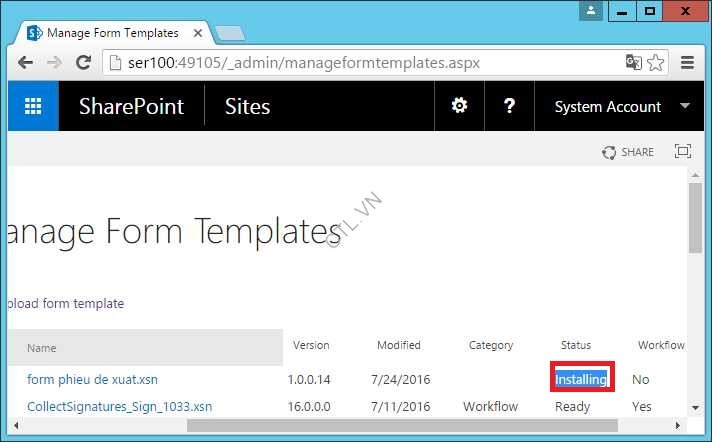Click the Help question mark icon
Image resolution: width=712 pixels, height=442 pixels.
coord(509,106)
